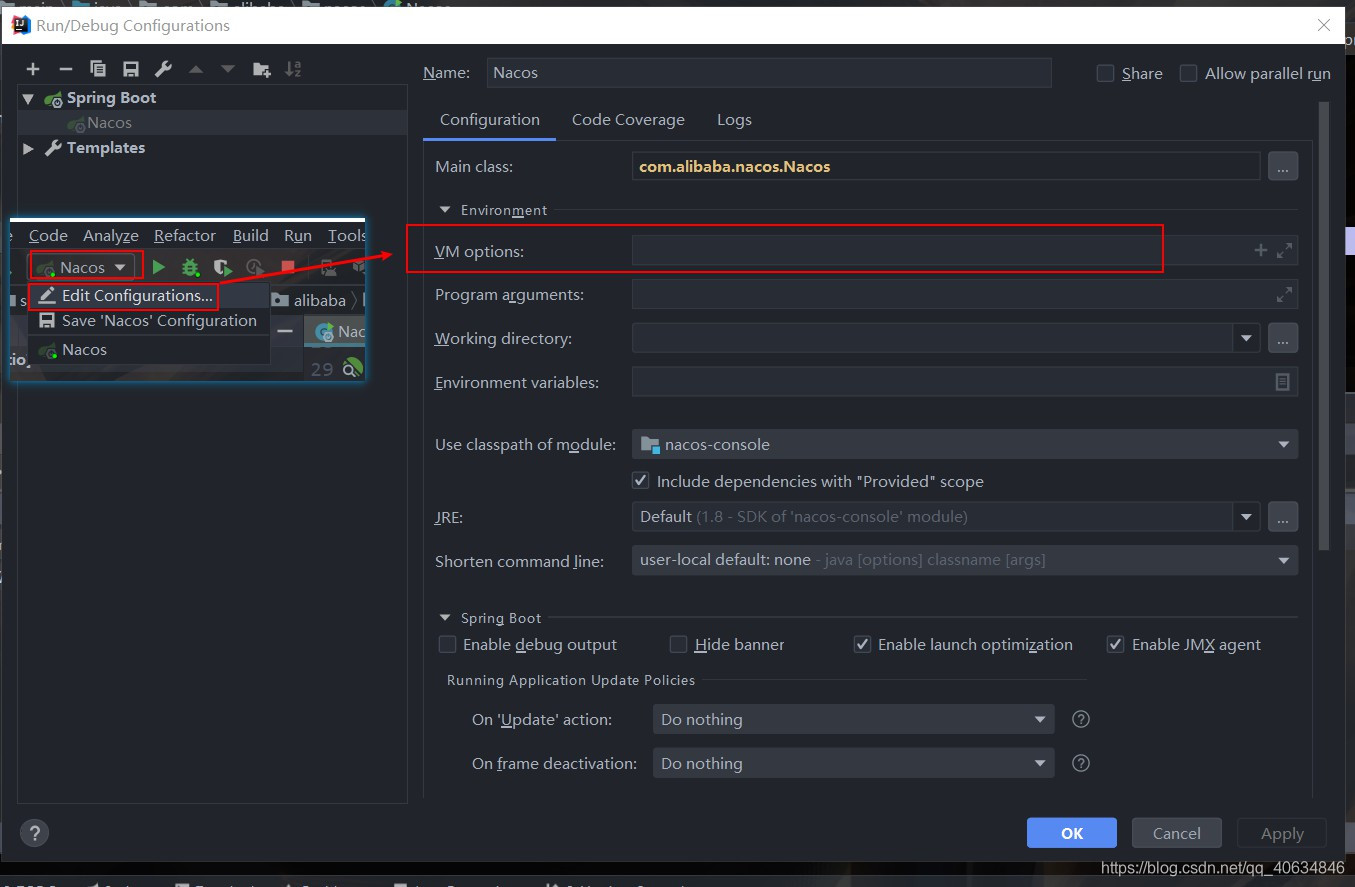This screenshot has width=1355, height=887.
Task: Switch to the Logs tab
Action: pos(734,119)
